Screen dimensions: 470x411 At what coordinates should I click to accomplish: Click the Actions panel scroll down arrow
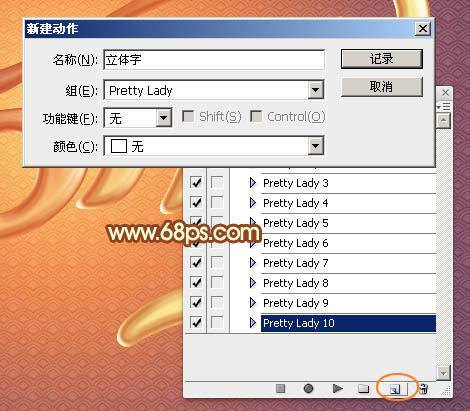[x=443, y=373]
